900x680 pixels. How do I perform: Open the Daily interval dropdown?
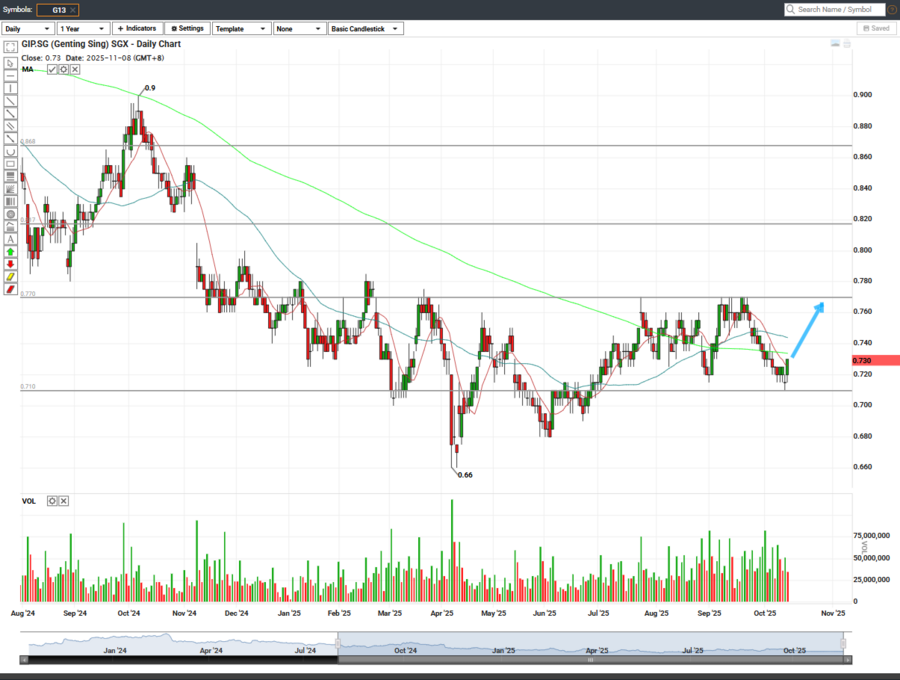pyautogui.click(x=28, y=29)
